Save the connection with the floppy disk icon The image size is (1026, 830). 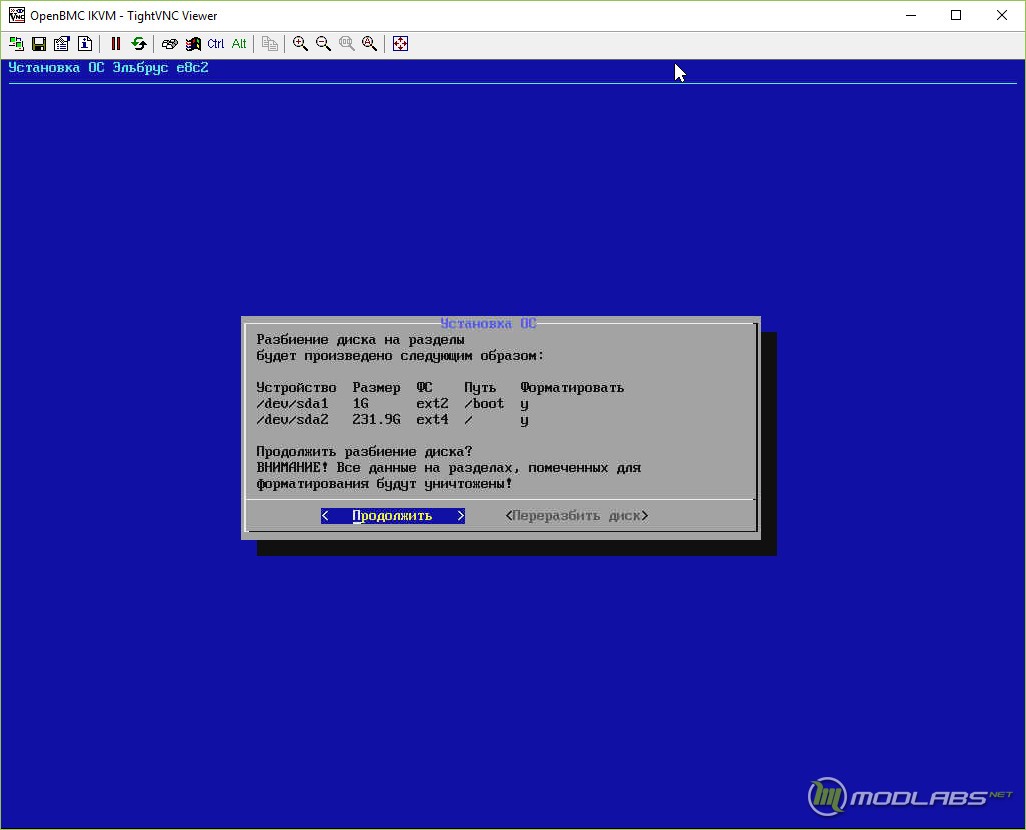pyautogui.click(x=39, y=44)
